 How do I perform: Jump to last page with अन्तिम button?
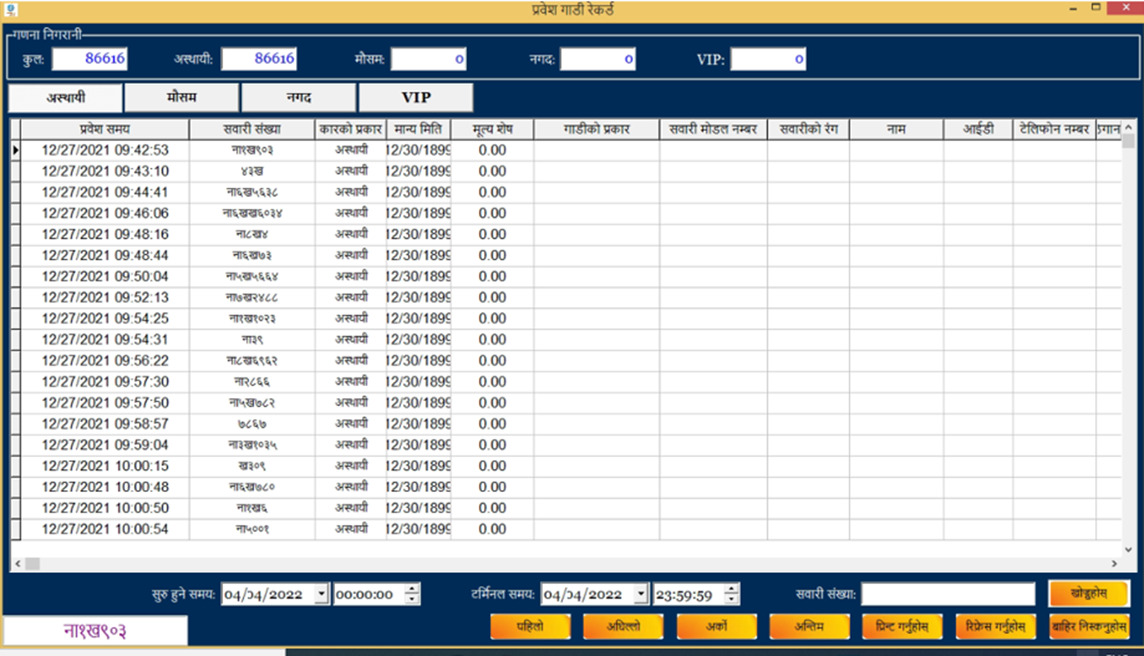(809, 627)
